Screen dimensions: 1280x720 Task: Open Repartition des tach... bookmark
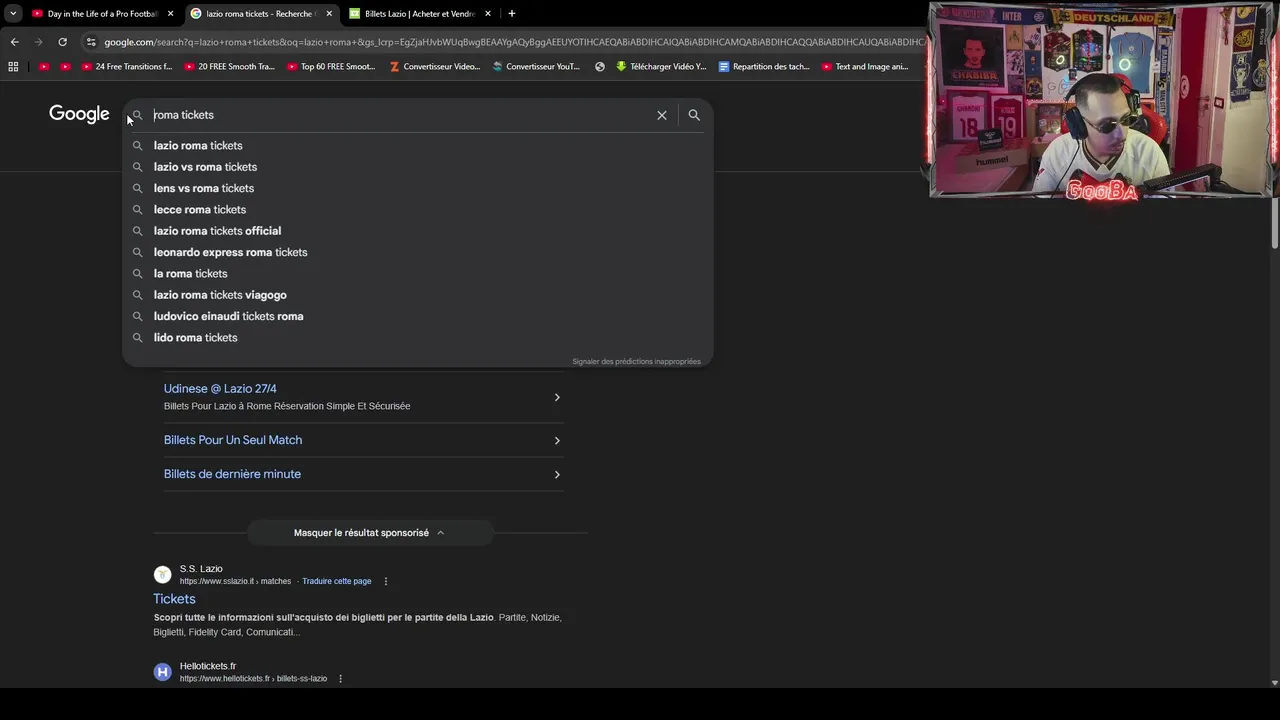tap(764, 67)
